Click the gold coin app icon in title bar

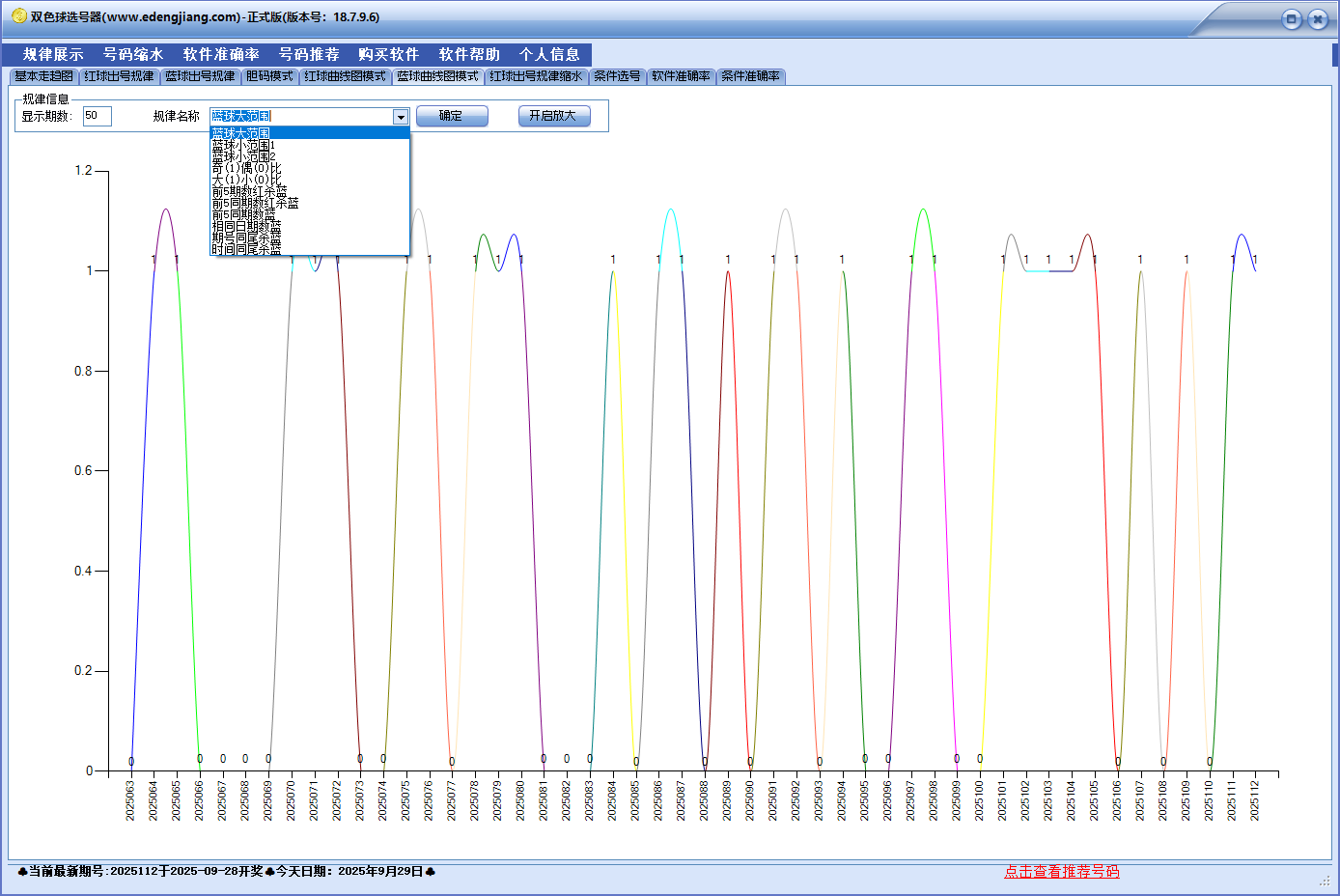[18, 16]
